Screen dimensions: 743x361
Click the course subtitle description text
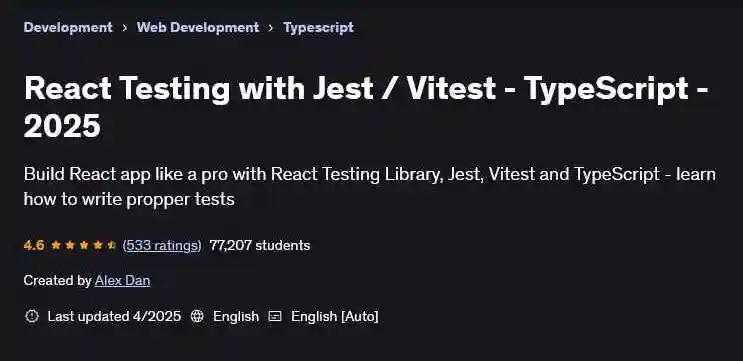coord(370,187)
